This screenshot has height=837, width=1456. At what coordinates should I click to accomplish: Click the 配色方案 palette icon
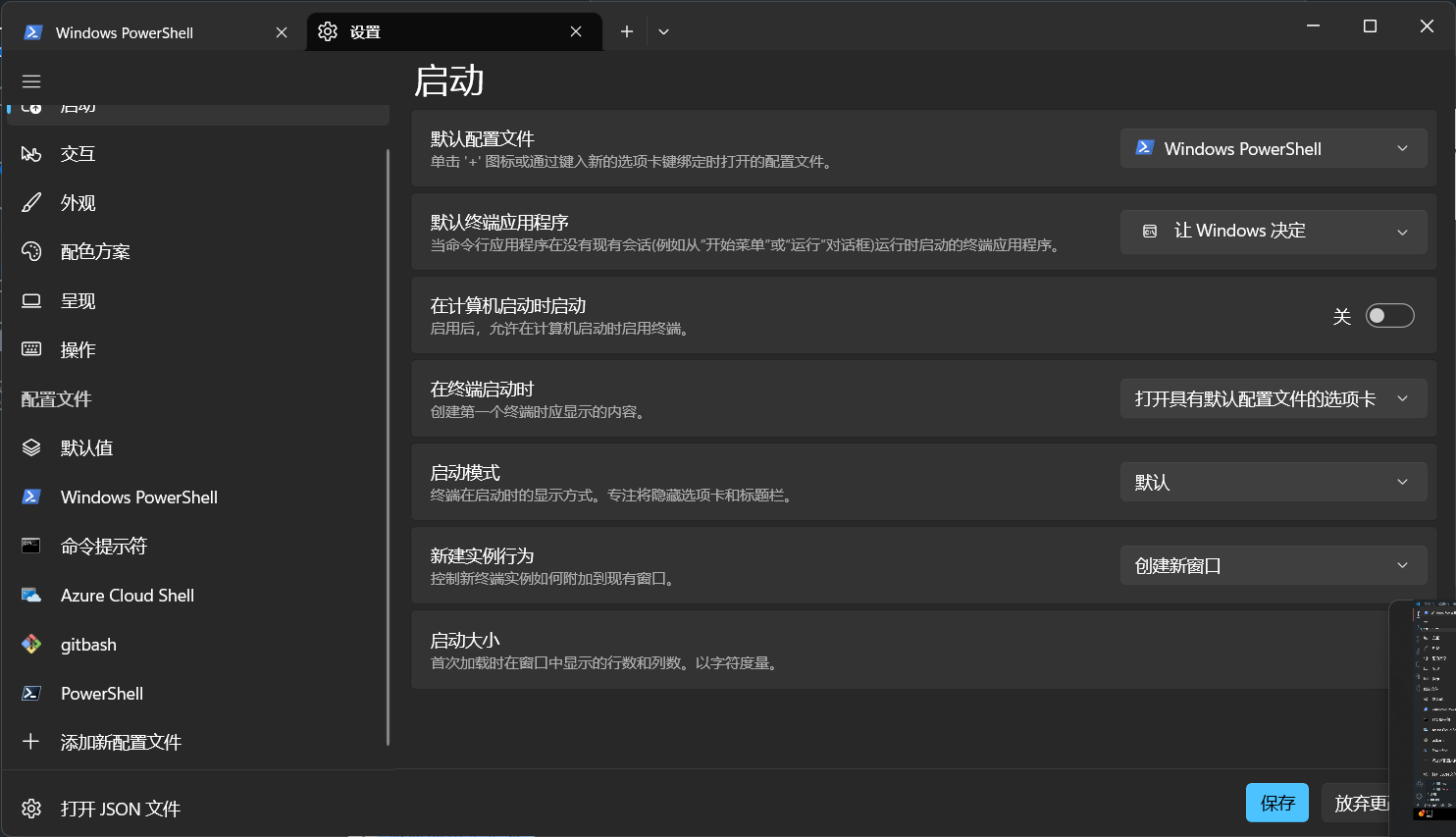tap(30, 251)
